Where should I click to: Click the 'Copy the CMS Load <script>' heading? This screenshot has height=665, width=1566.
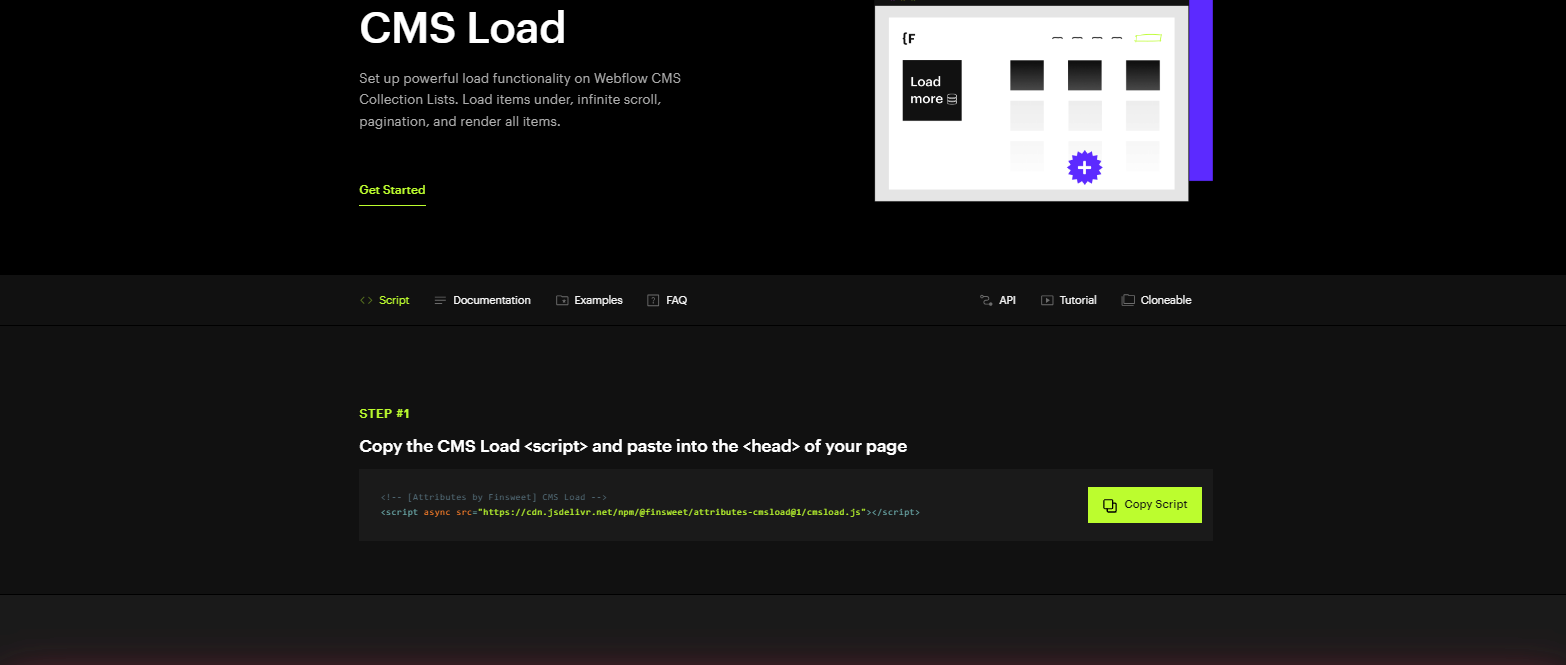tap(633, 446)
